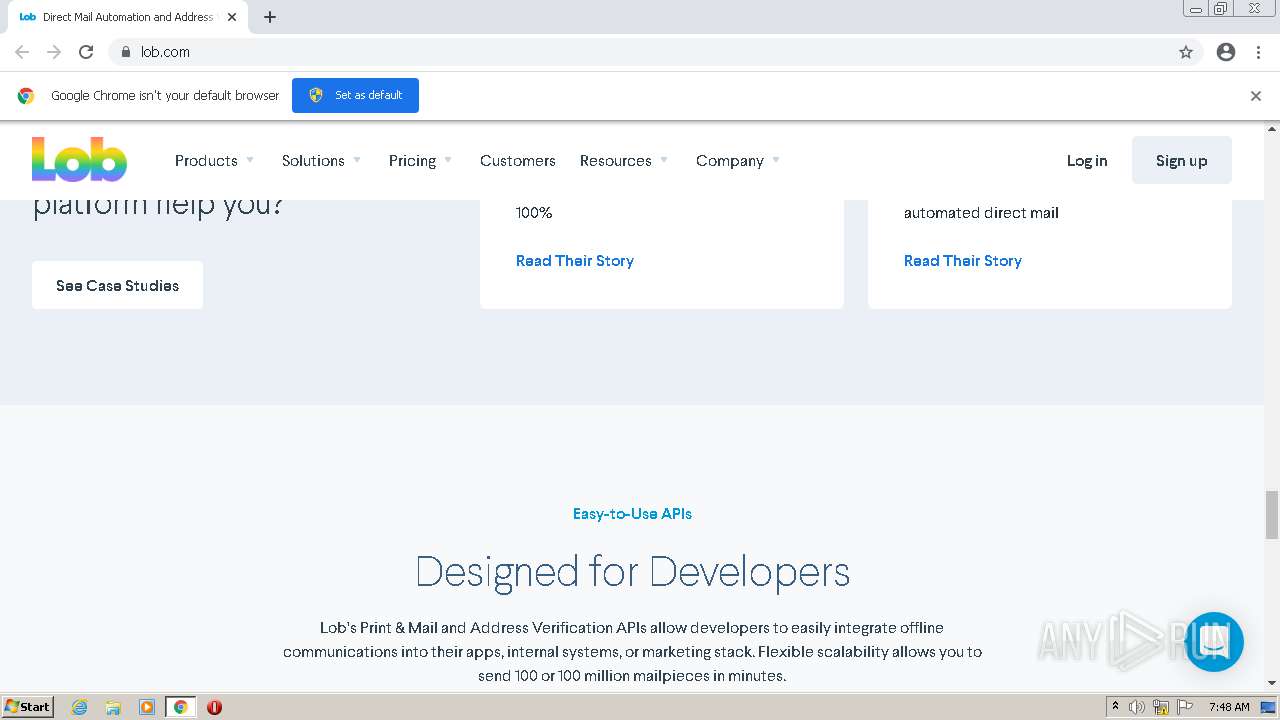Image resolution: width=1280 pixels, height=720 pixels.
Task: Open Read Their Story under automated direct mail
Action: [963, 260]
